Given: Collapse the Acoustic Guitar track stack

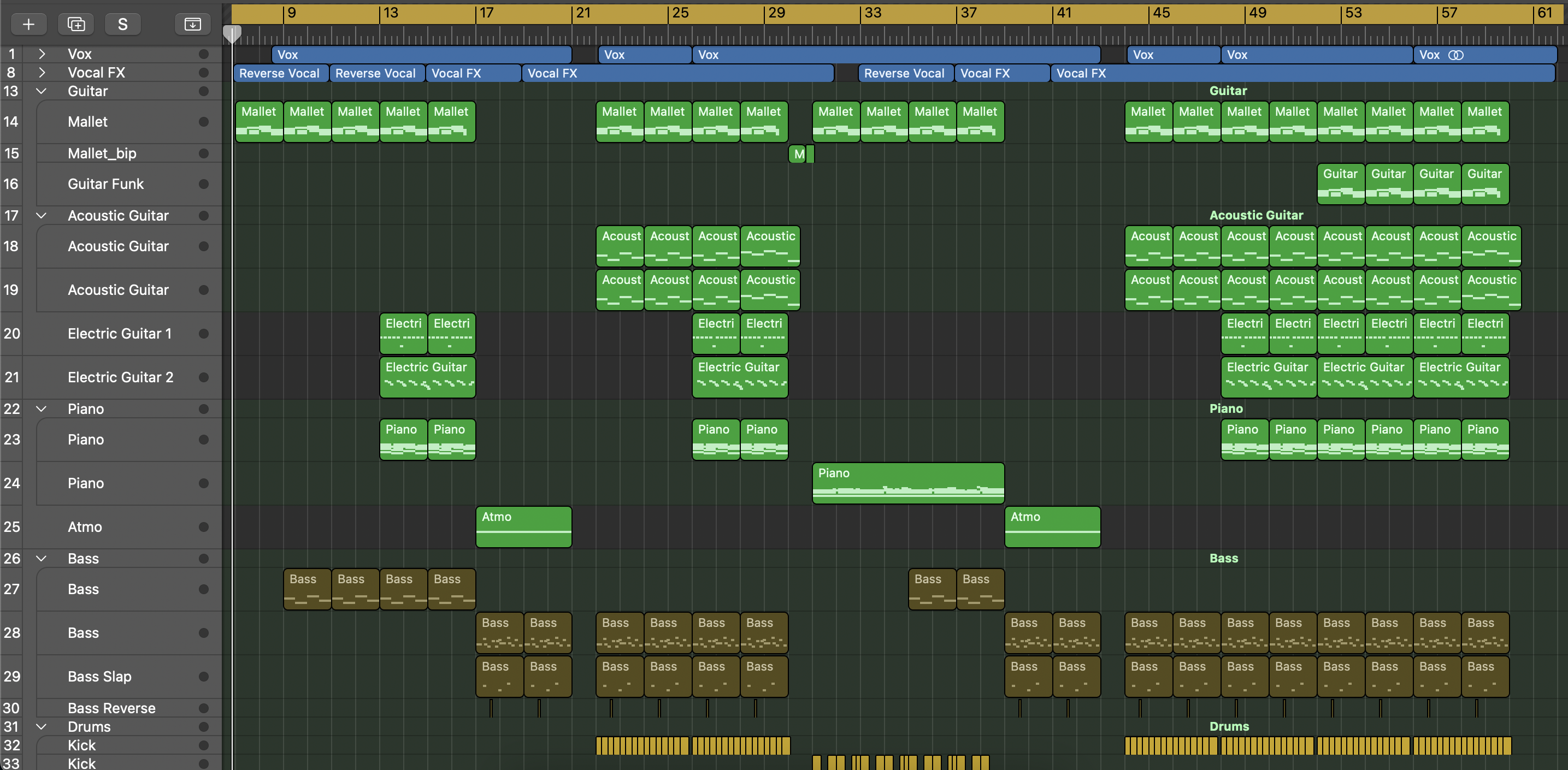Looking at the screenshot, I should (x=42, y=215).
